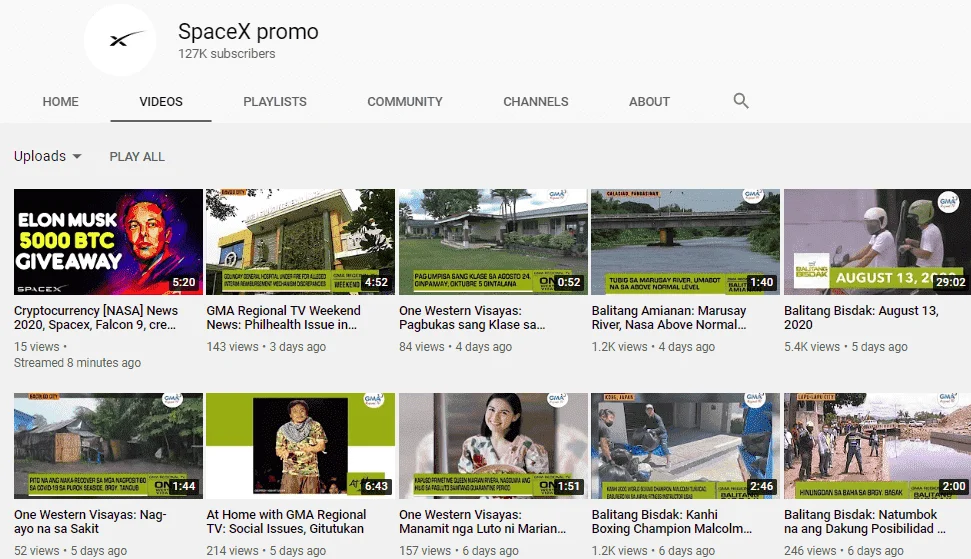Click the 5.4K views 5 days ago text
Screen dimensions: 971x559
846,347
